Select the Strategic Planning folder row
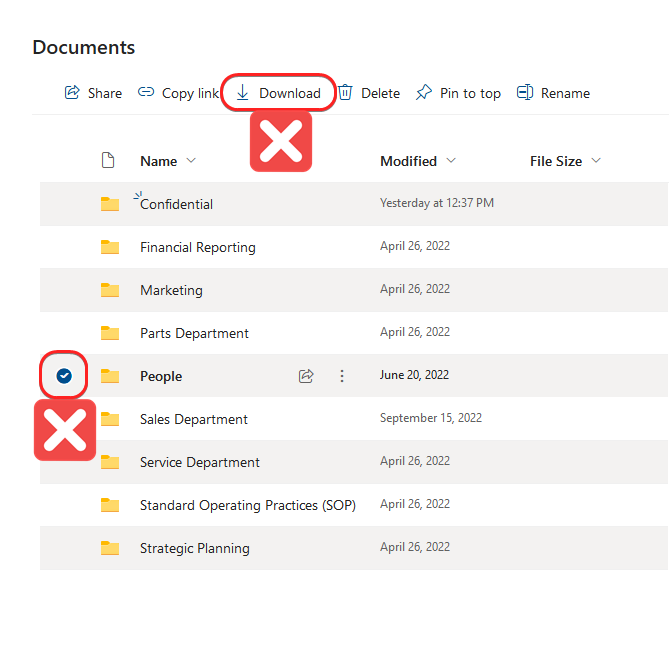 click(64, 548)
